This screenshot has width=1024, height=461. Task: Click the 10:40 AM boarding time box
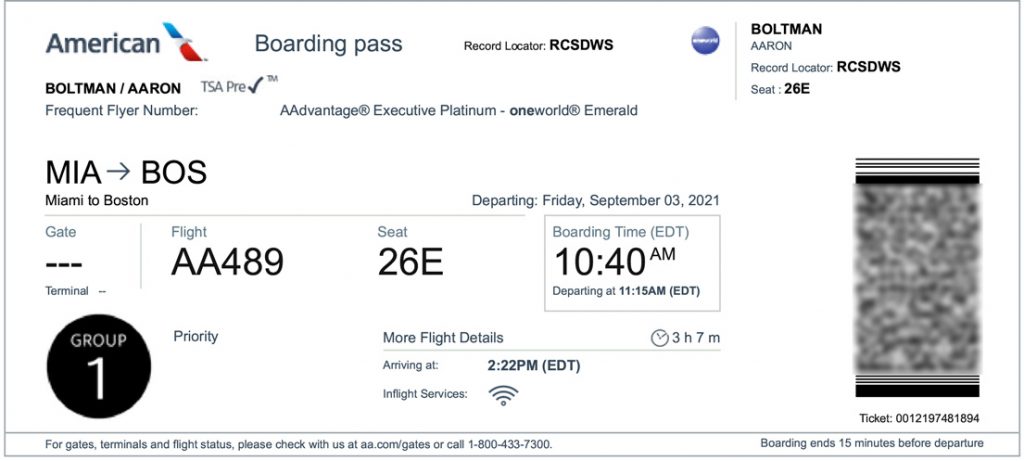tap(631, 263)
